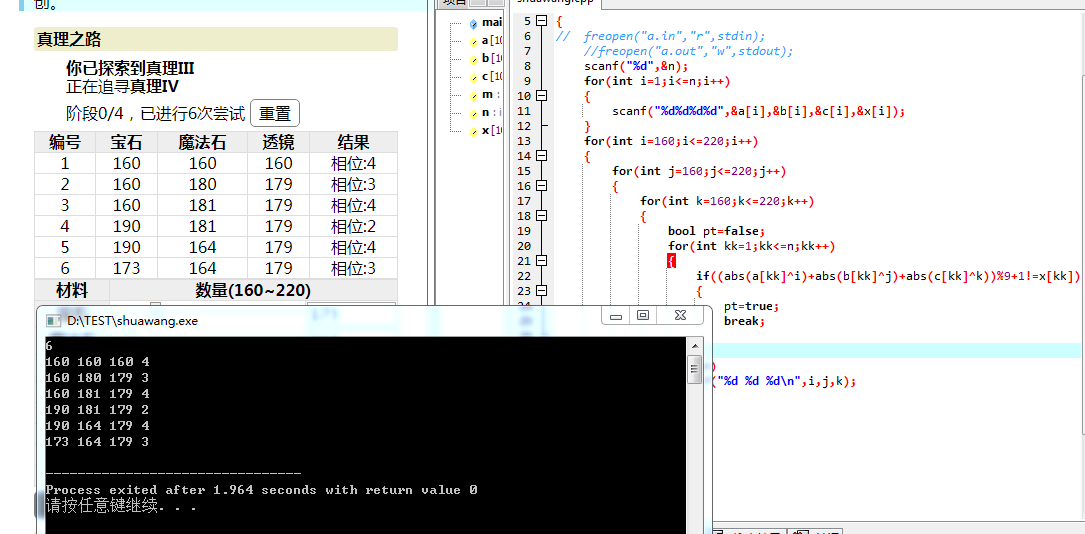Select variable a icon in class browser
Screen dimensions: 1085x534
coord(474,41)
